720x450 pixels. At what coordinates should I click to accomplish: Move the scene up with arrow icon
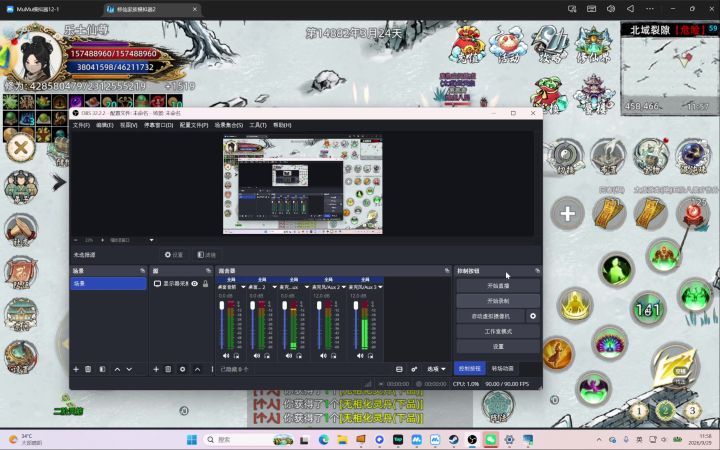point(117,369)
